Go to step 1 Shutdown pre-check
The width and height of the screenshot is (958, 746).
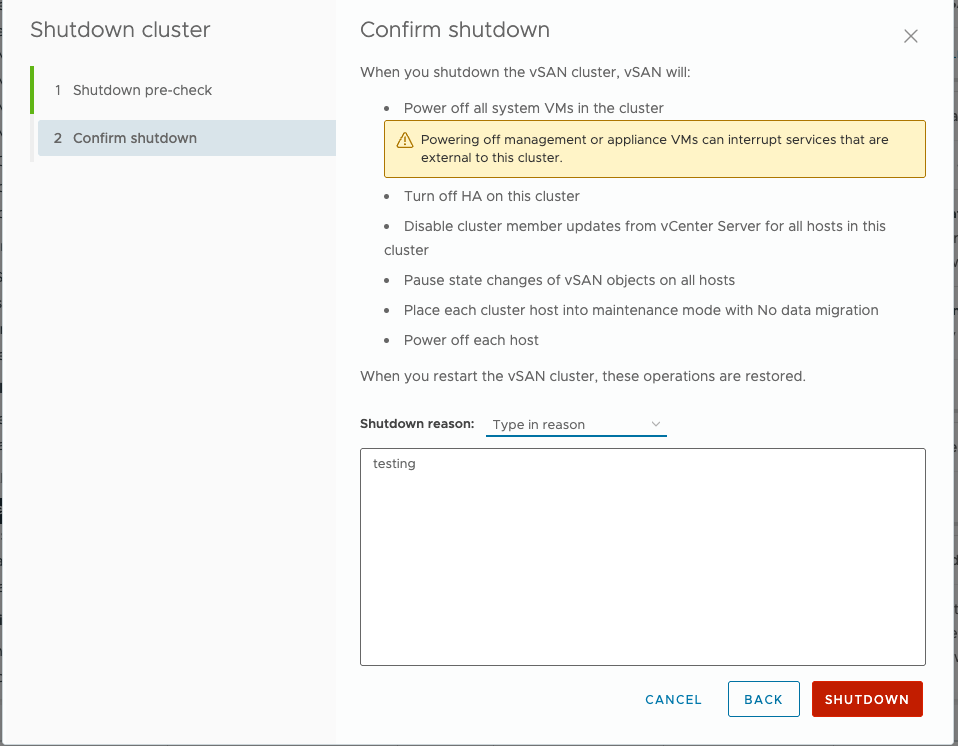(142, 90)
